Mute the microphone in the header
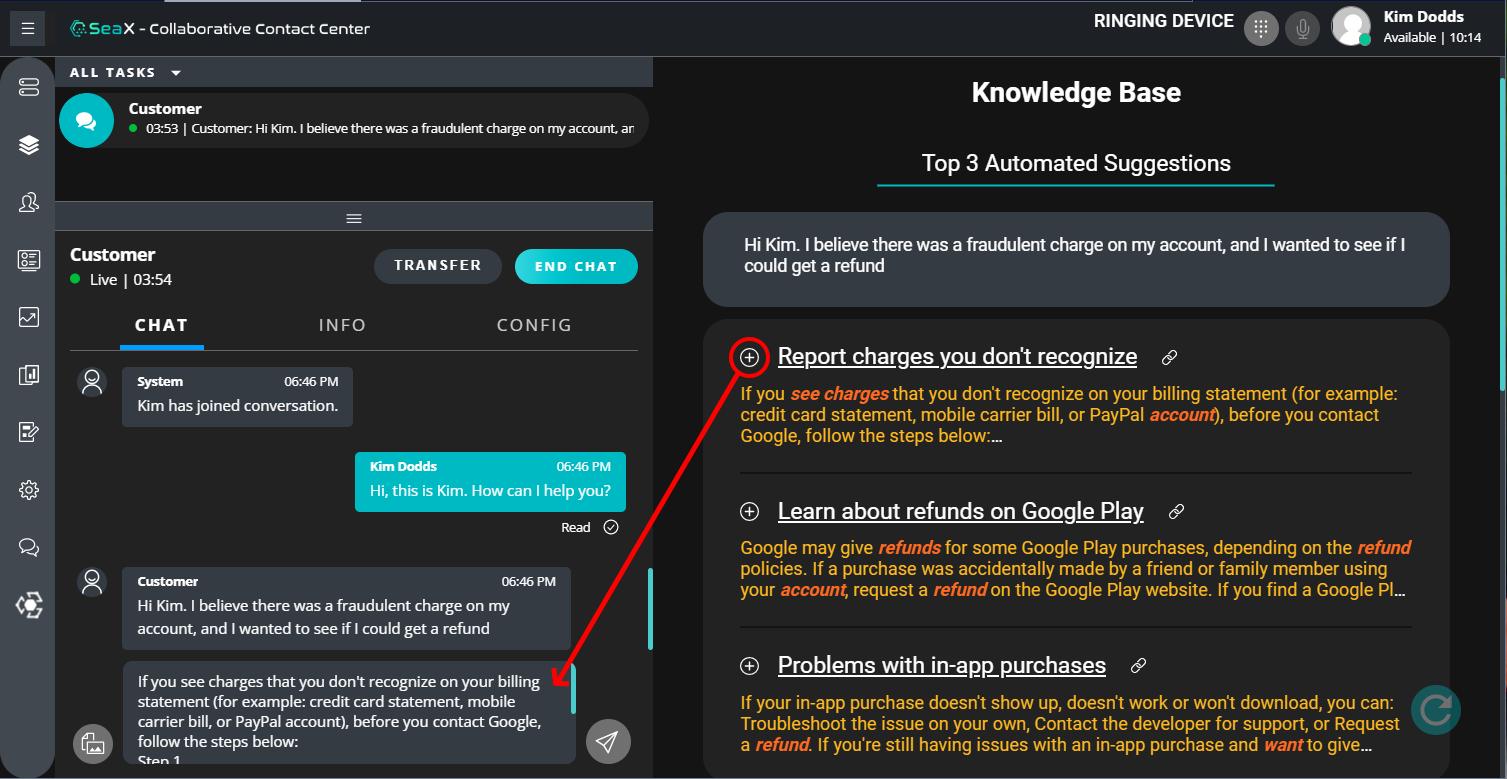This screenshot has height=779, width=1507. [1302, 29]
